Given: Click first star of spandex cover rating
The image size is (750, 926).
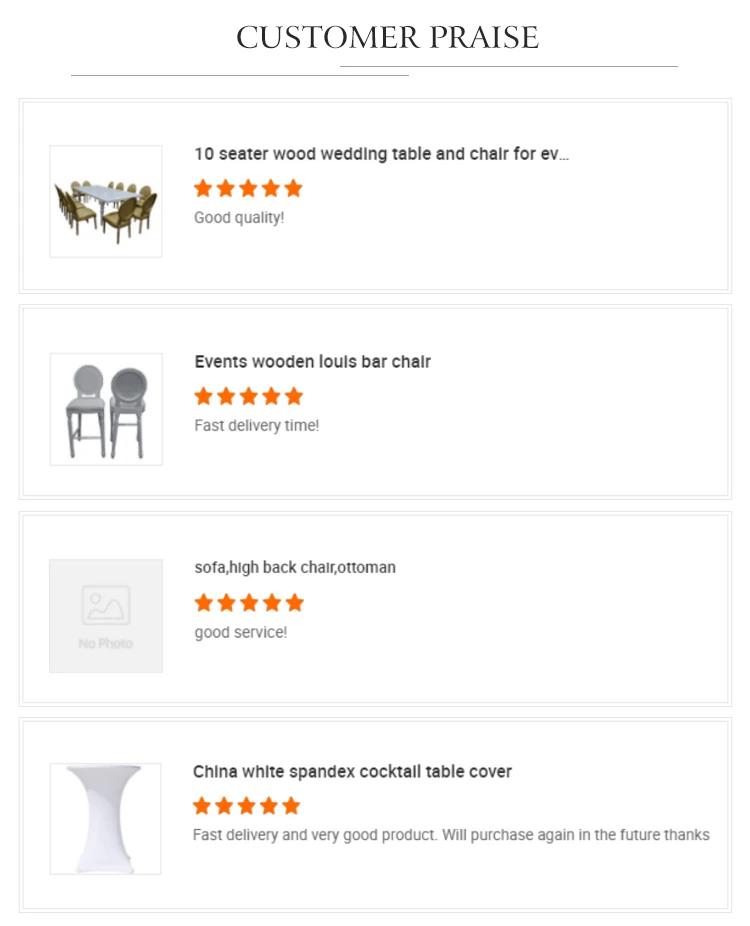Looking at the screenshot, I should tap(202, 806).
